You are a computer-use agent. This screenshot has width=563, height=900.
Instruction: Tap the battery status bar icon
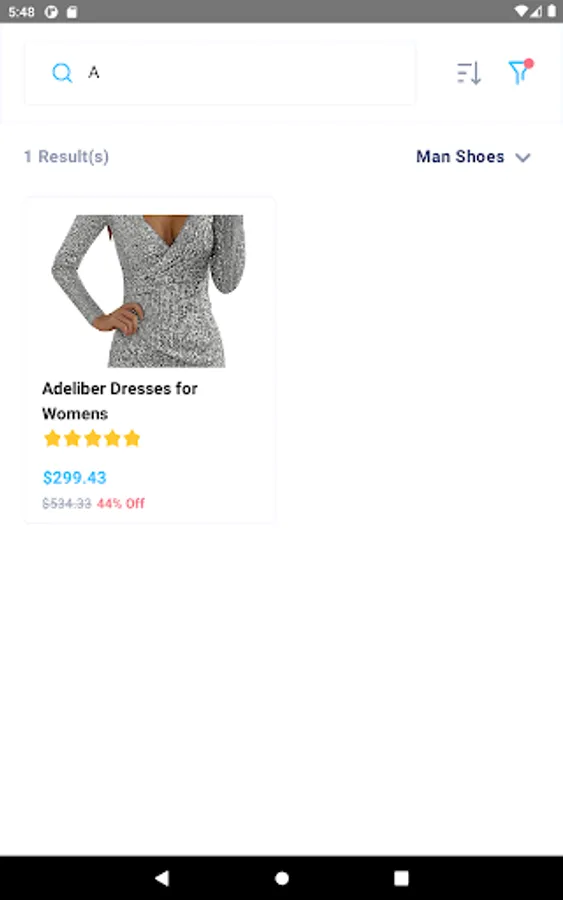pos(552,11)
